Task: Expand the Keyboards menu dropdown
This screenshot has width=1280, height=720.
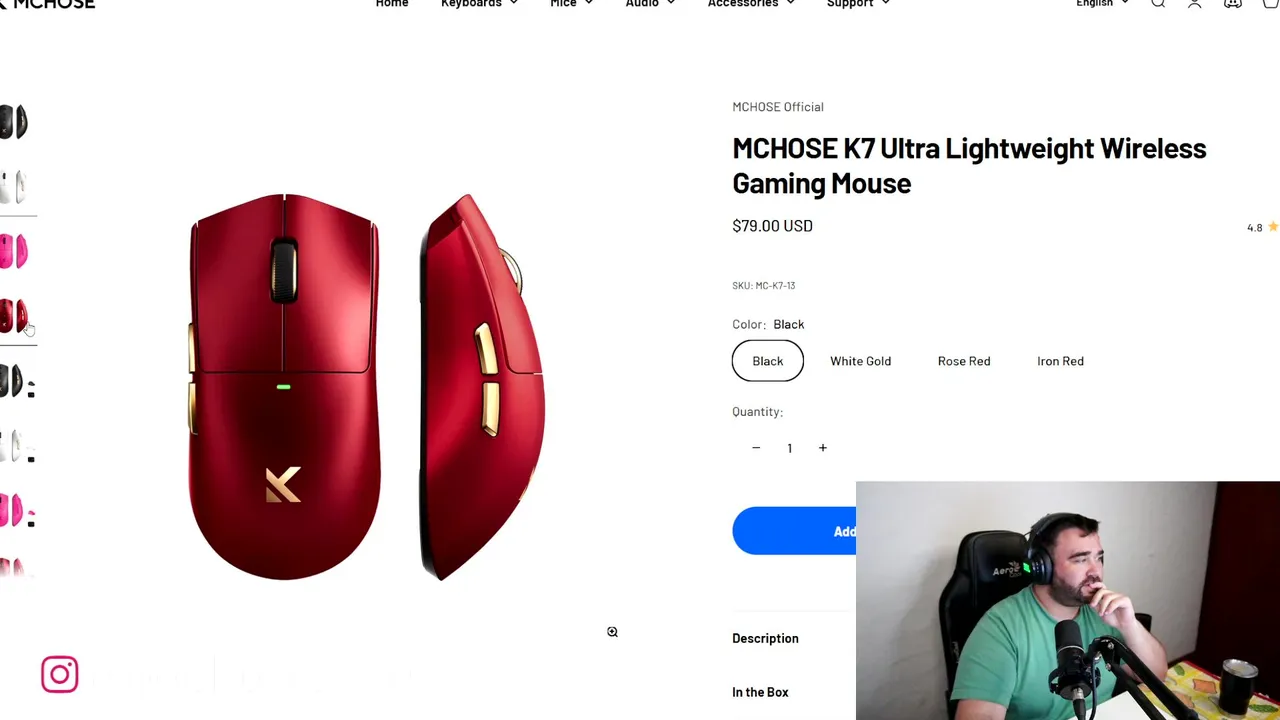Action: tap(479, 4)
